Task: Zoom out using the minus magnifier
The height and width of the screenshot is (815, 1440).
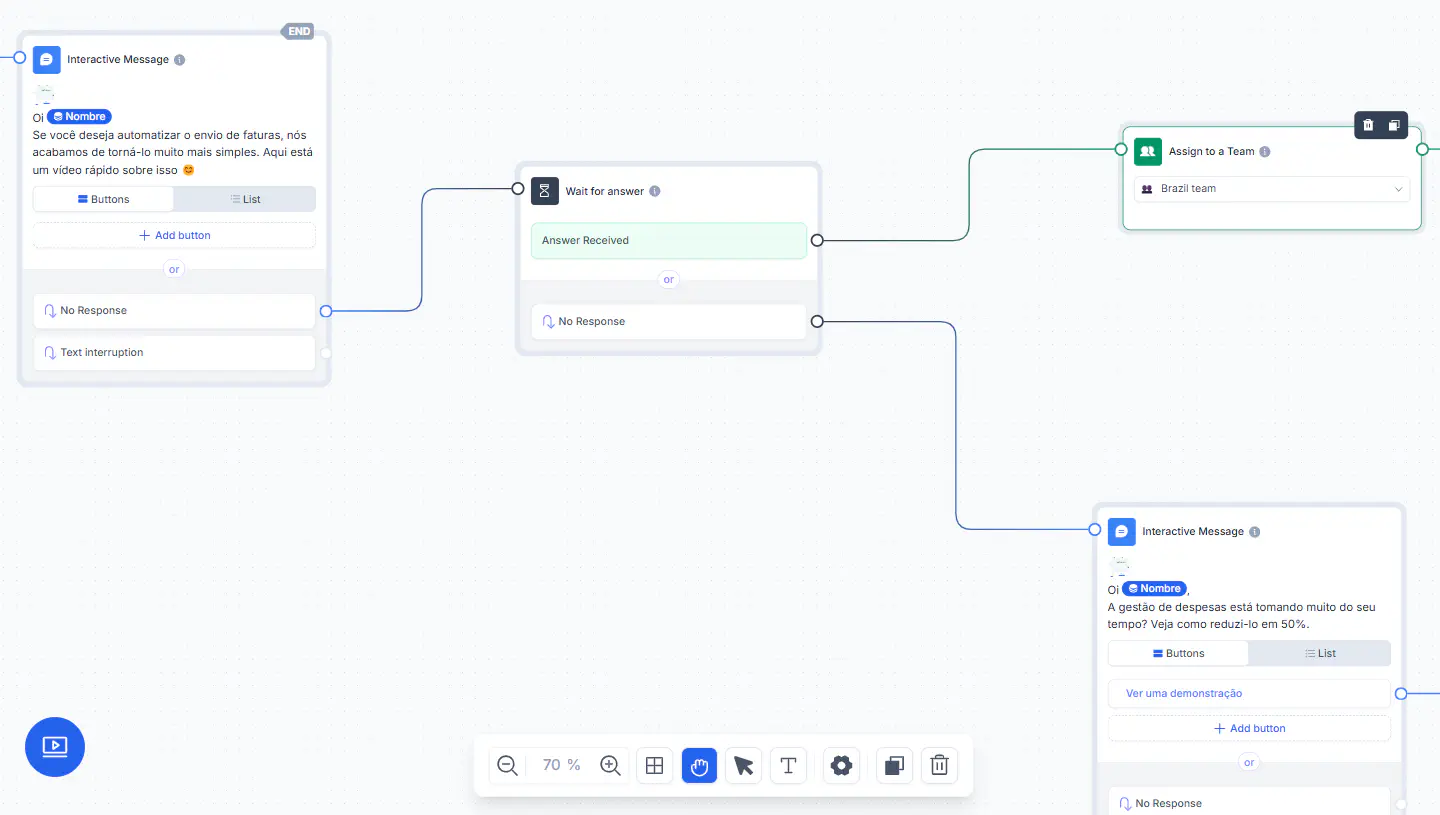Action: coord(508,765)
